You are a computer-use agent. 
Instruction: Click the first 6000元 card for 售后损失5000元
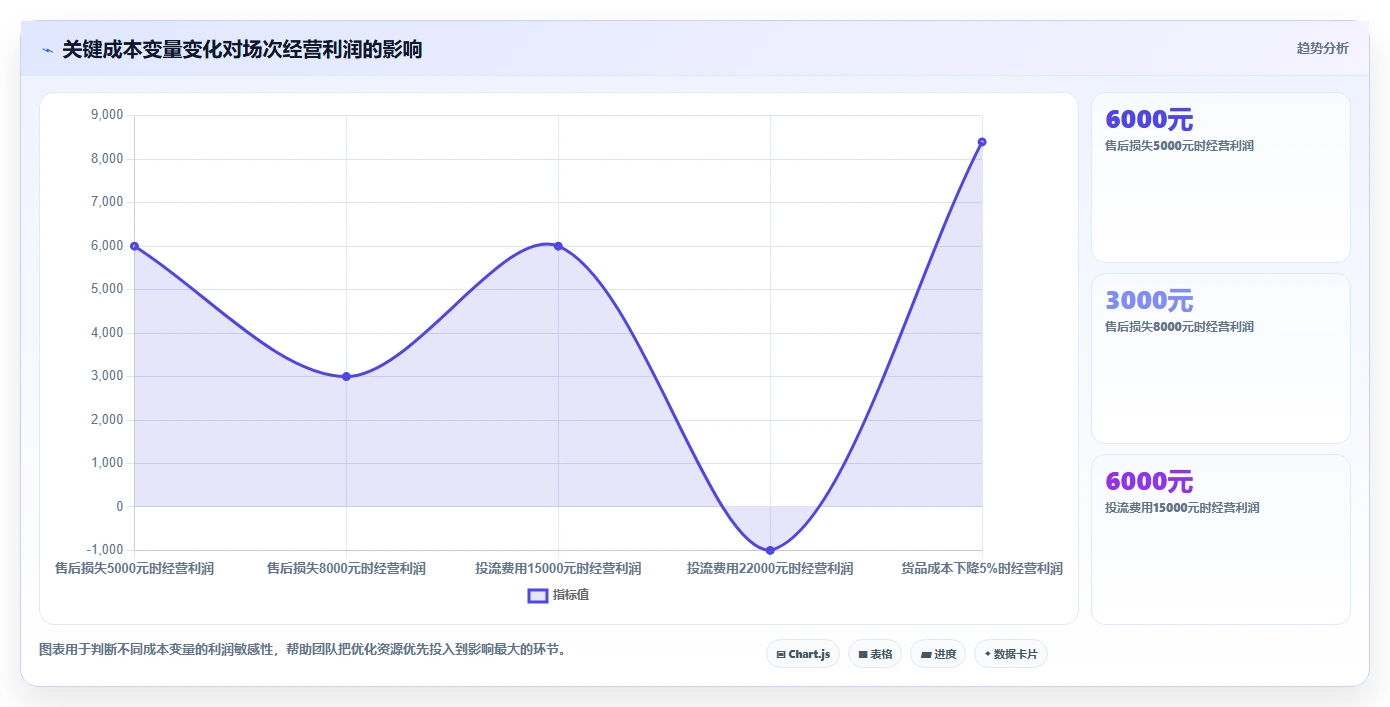1221,177
